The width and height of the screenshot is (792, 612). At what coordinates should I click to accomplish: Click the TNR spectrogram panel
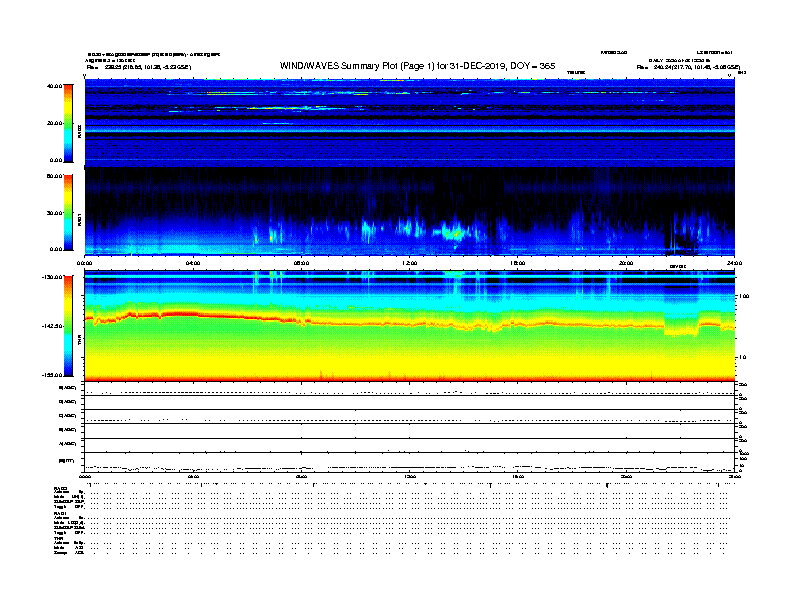[x=410, y=326]
